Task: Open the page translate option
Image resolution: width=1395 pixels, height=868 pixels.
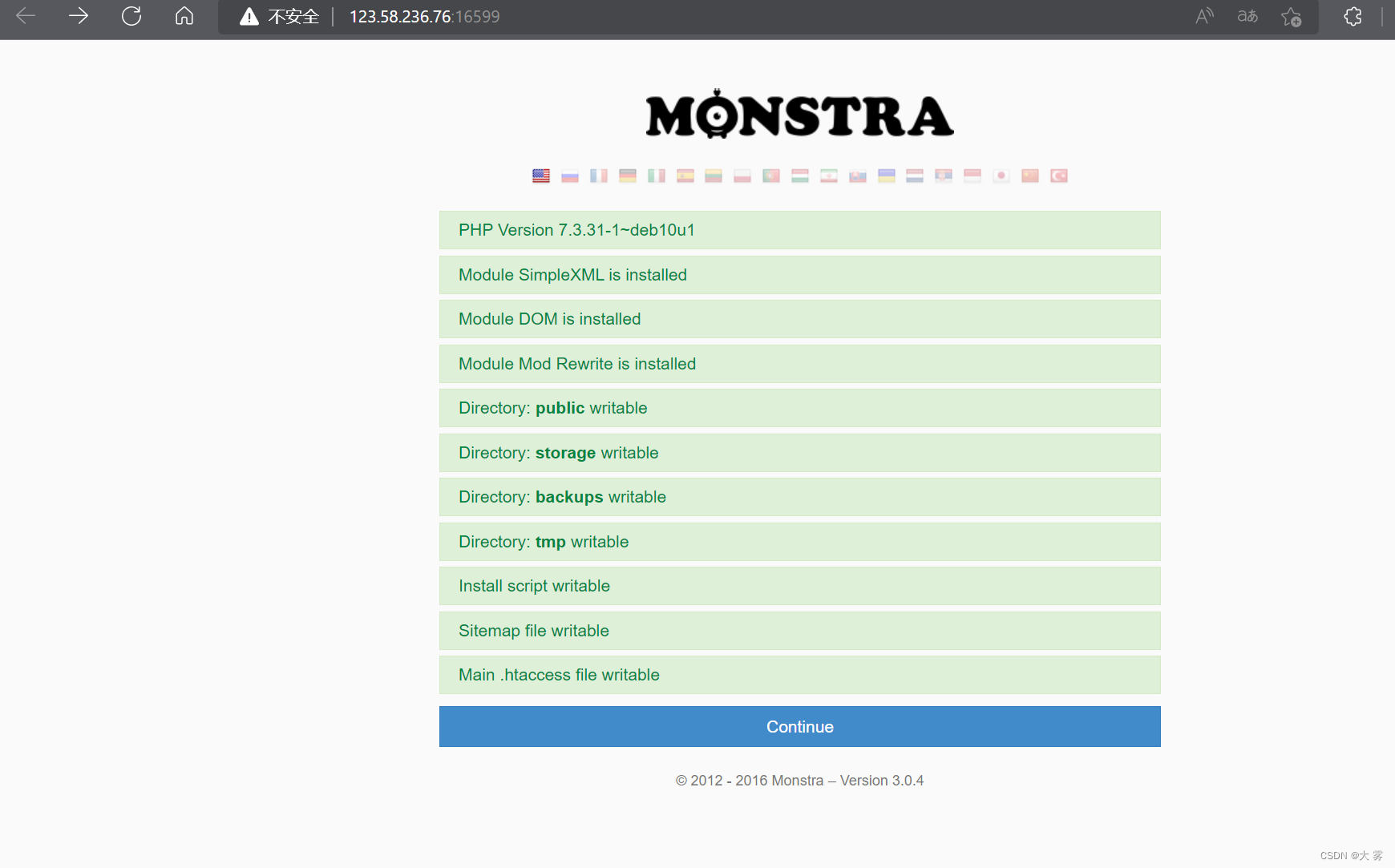Action: click(1247, 16)
